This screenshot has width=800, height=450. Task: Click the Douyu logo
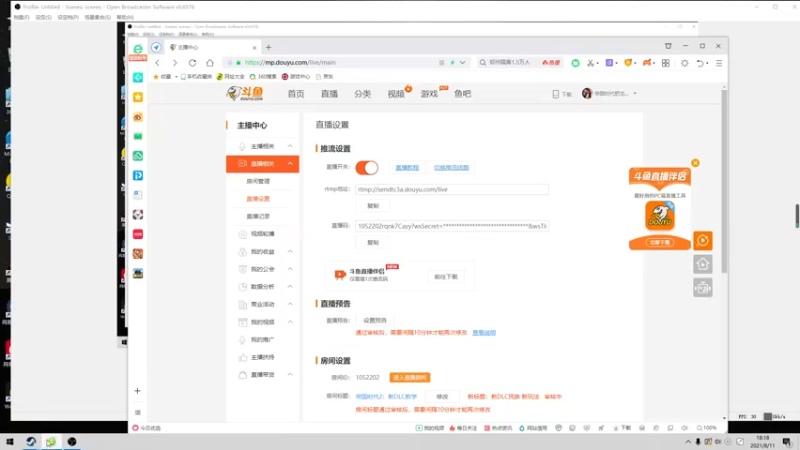[245, 93]
